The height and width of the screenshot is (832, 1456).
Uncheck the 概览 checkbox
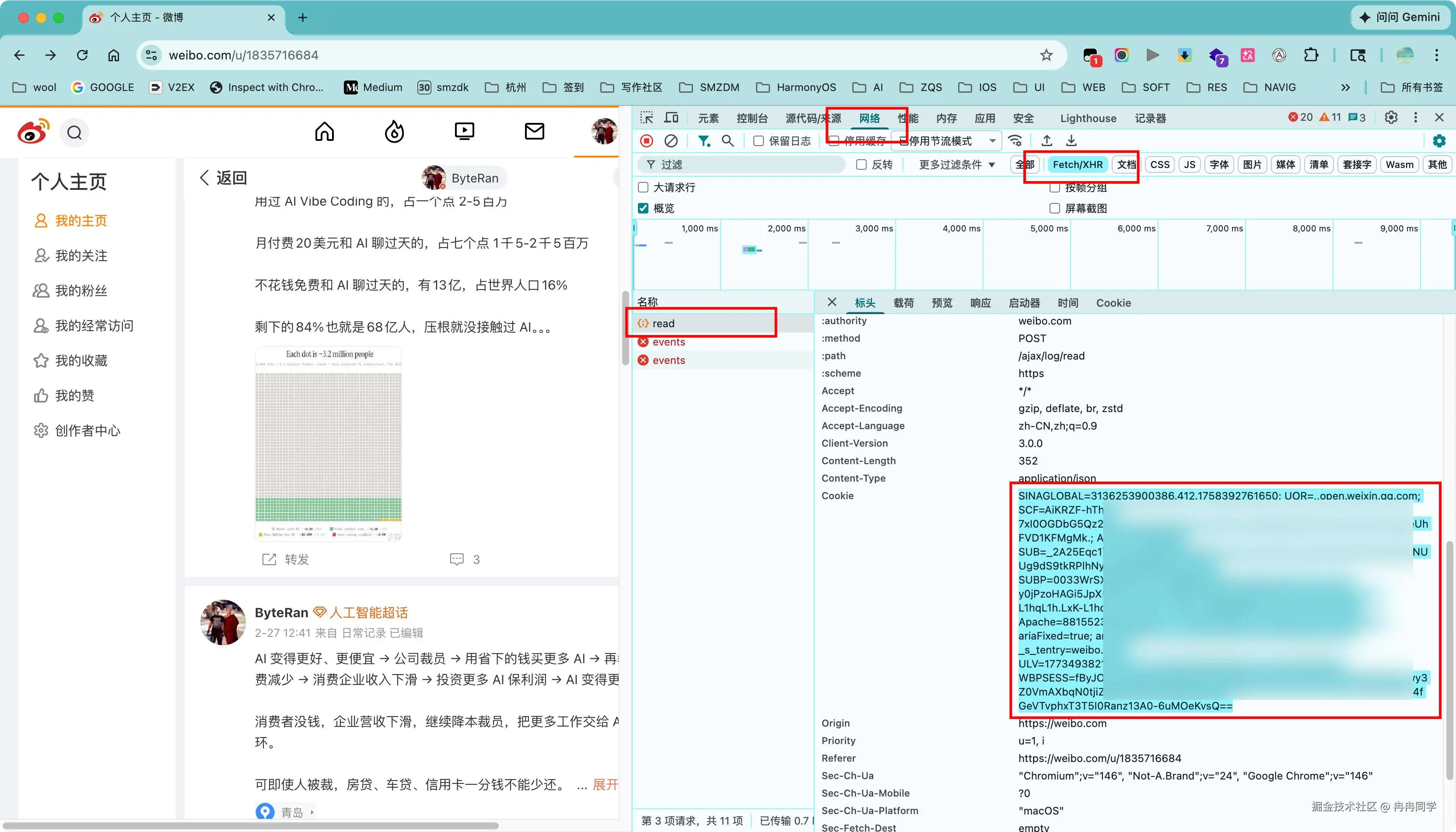click(x=644, y=208)
